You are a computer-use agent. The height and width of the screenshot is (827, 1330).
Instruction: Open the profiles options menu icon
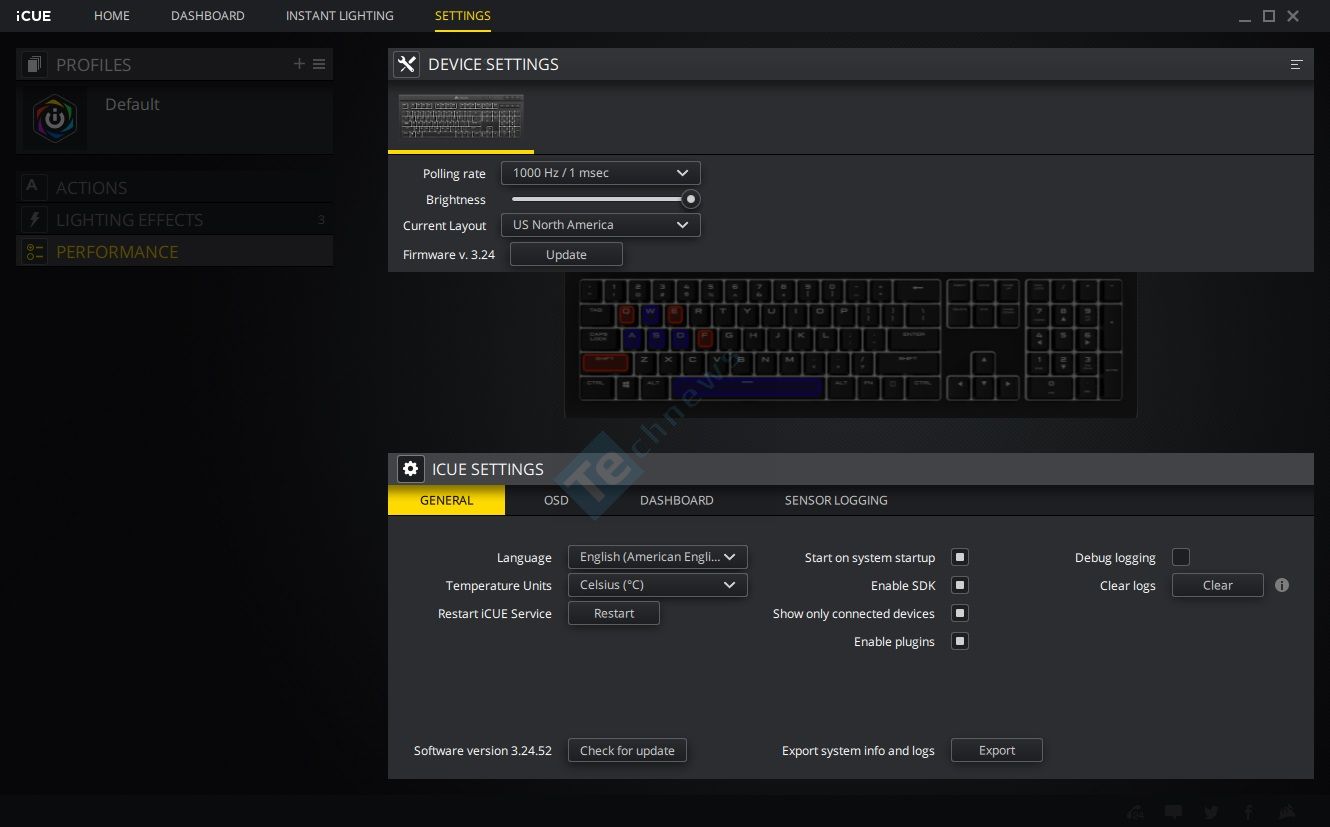(x=319, y=64)
